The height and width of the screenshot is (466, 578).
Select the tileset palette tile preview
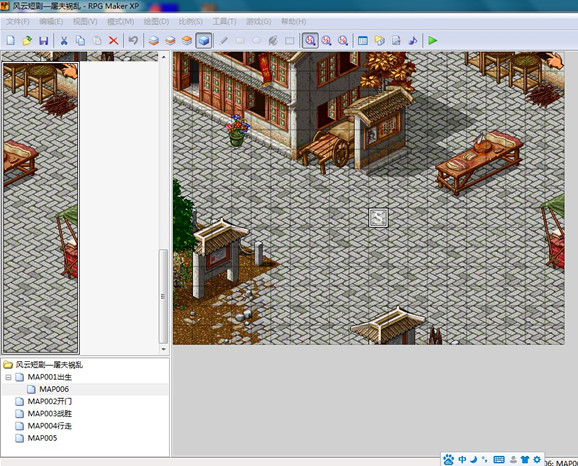41,208
